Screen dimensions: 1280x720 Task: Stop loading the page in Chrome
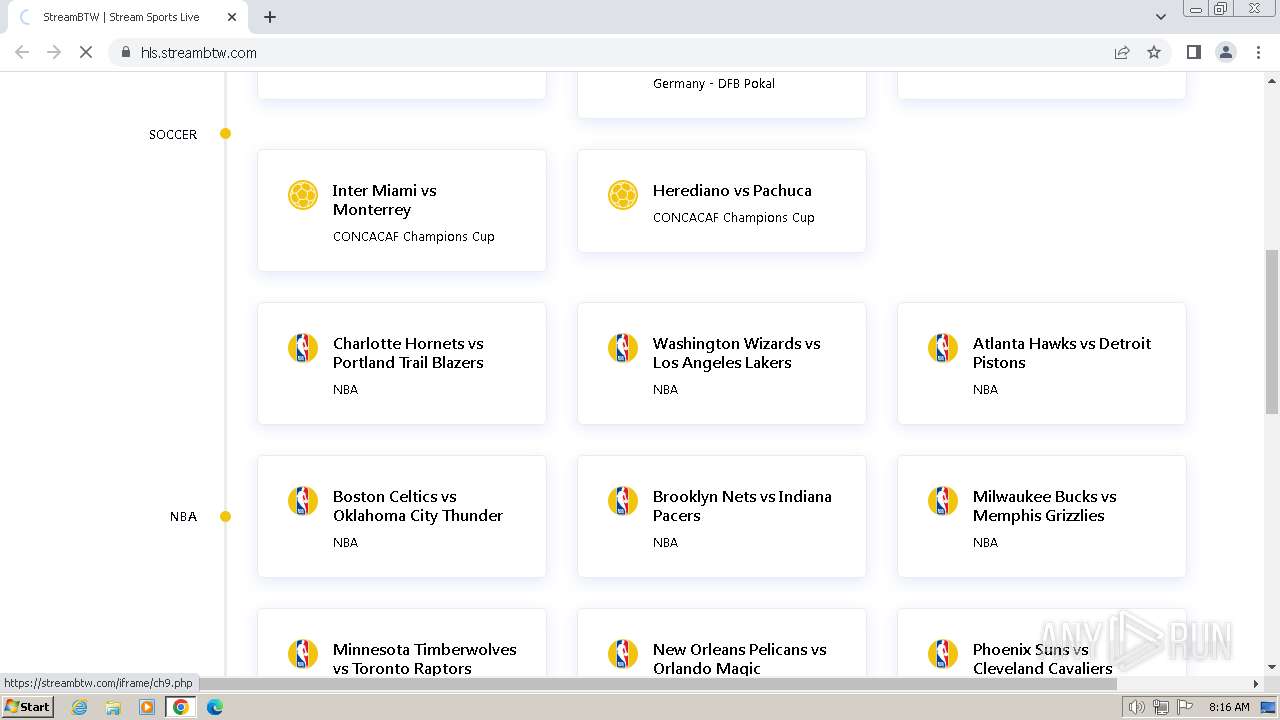point(86,52)
